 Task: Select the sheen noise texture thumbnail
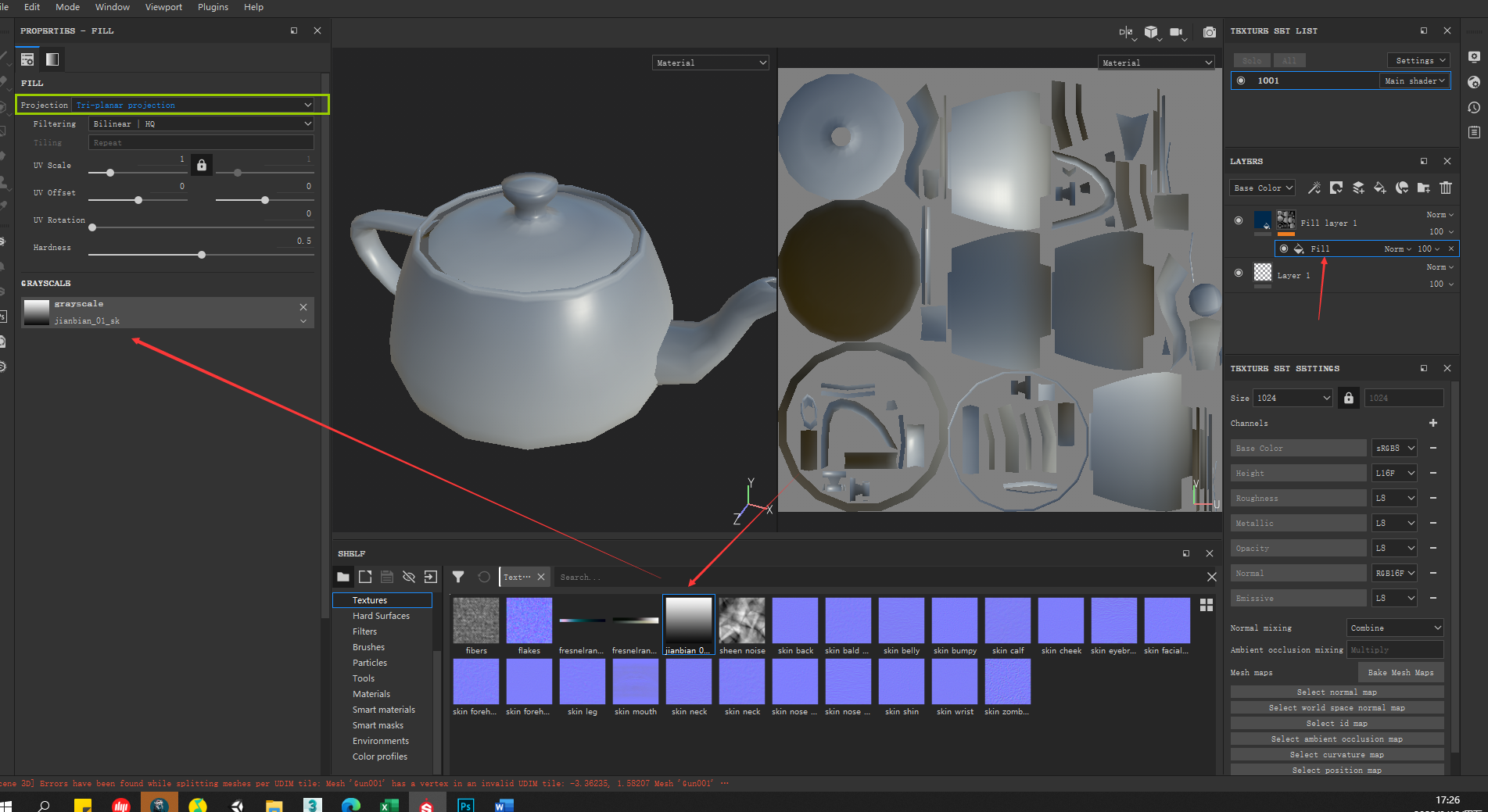click(x=742, y=621)
